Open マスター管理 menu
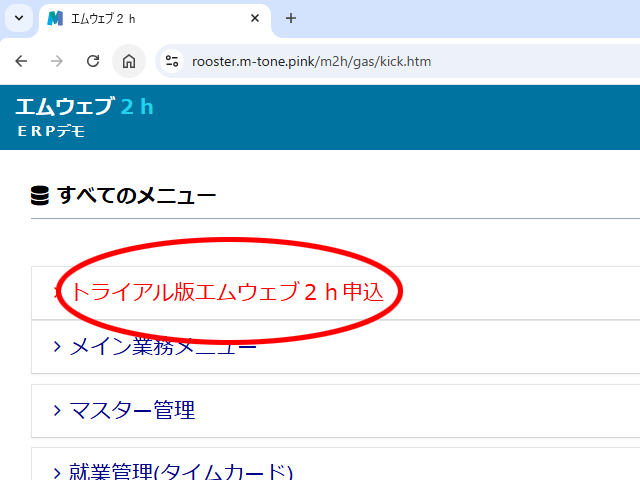 pyautogui.click(x=132, y=410)
